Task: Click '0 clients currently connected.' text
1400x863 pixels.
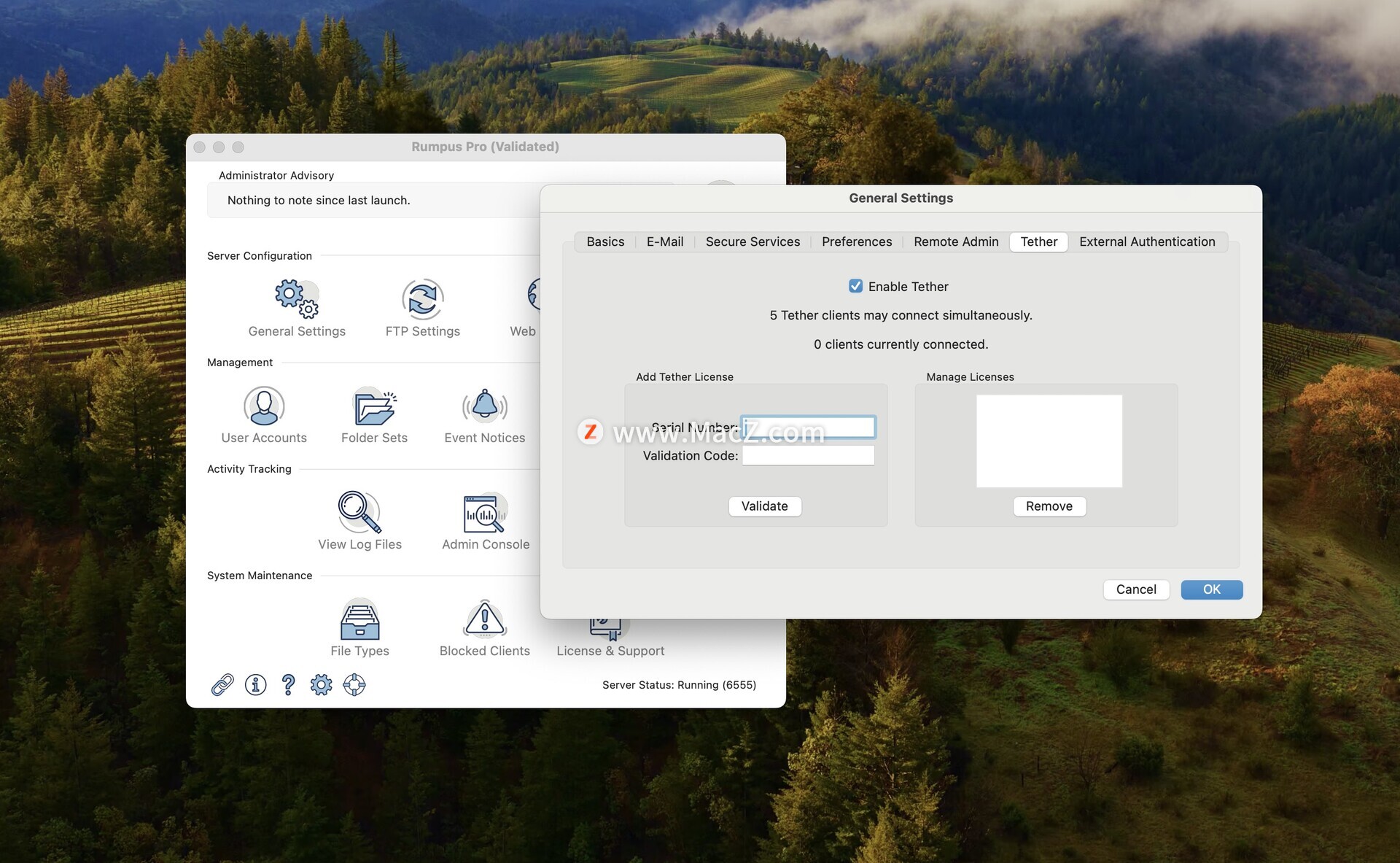Action: pos(901,344)
